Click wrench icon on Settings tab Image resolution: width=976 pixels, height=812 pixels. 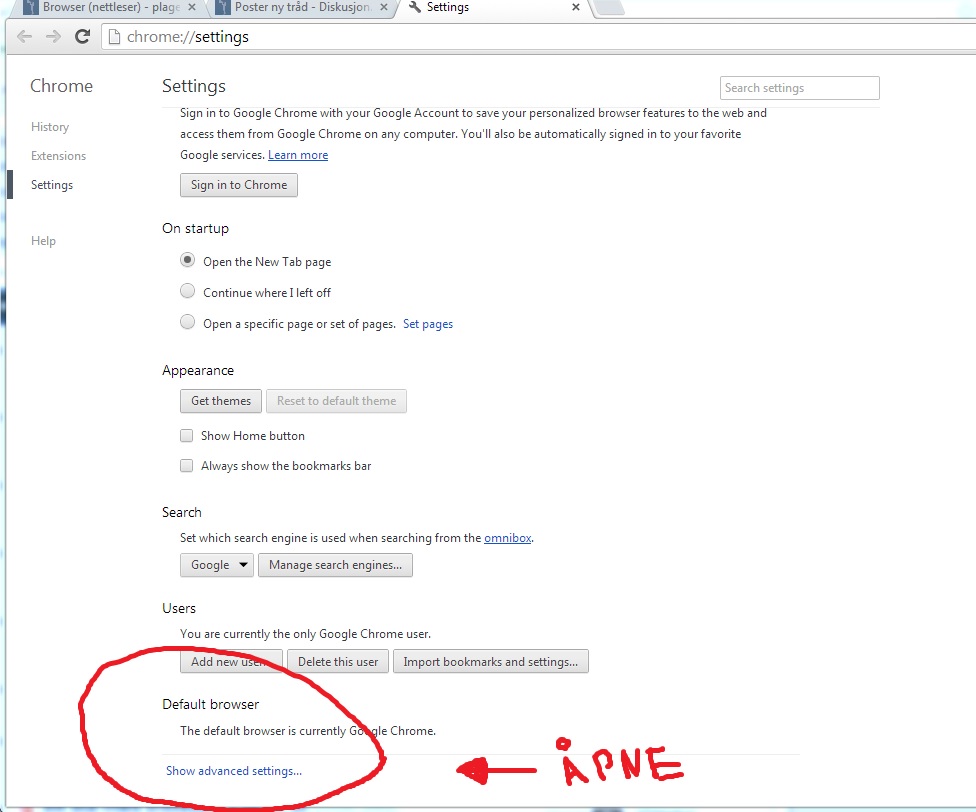[415, 7]
